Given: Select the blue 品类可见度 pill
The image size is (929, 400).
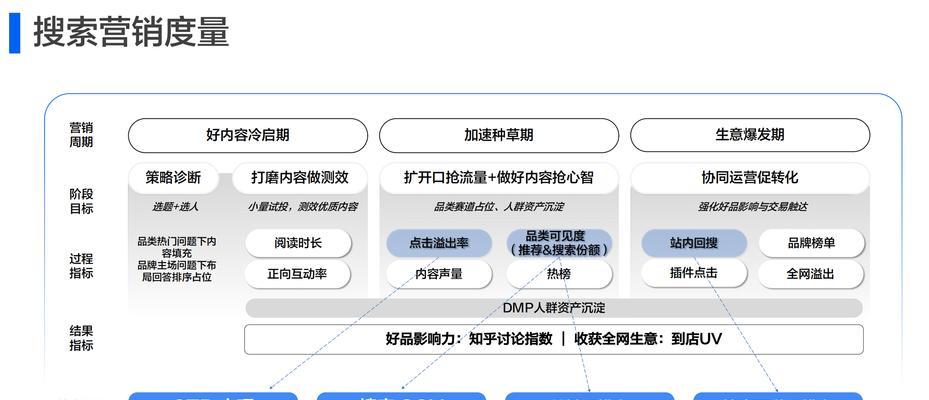Looking at the screenshot, I should [558, 243].
